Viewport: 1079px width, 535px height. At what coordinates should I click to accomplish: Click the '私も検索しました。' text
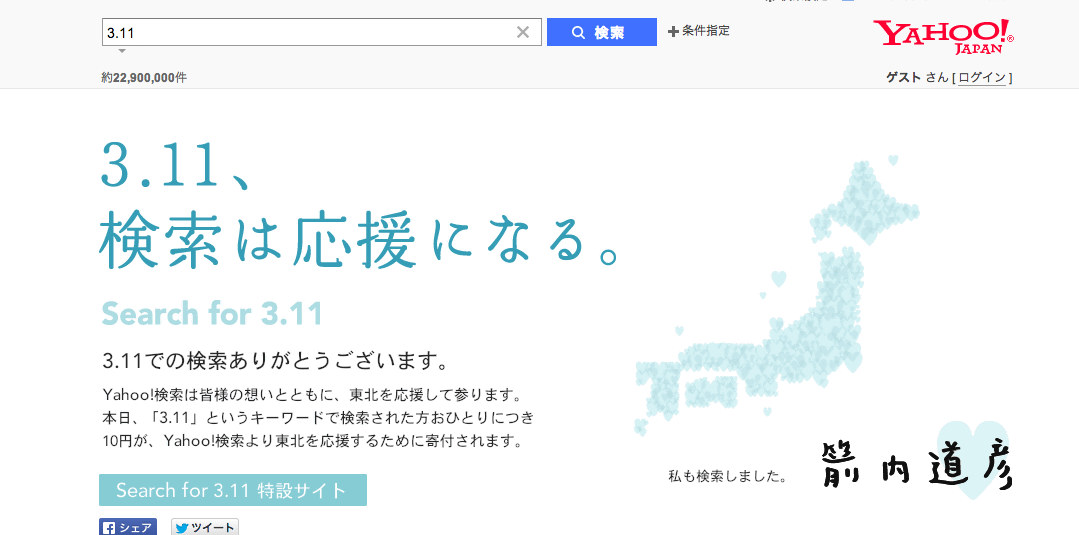tap(727, 476)
